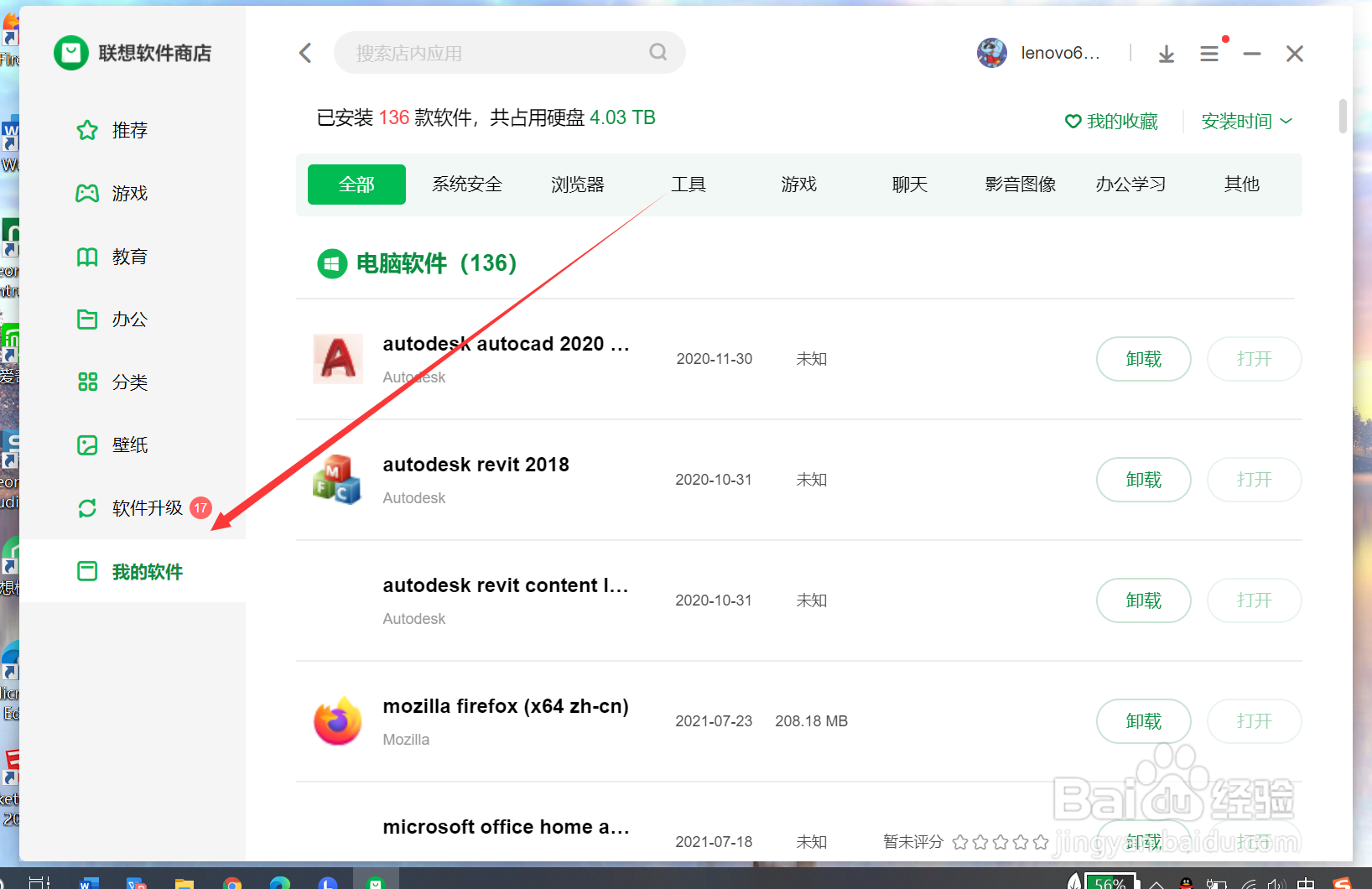Image resolution: width=1372 pixels, height=889 pixels.
Task: Click the 2021-07-23 install date
Action: [x=714, y=721]
